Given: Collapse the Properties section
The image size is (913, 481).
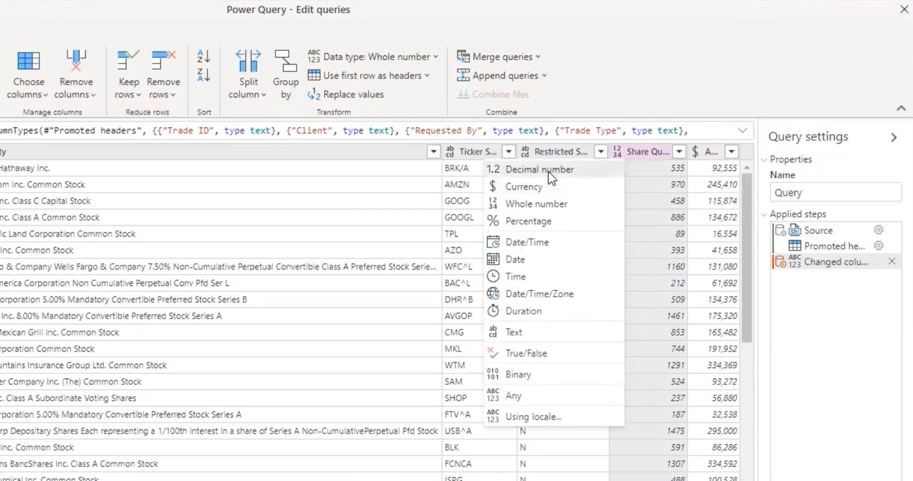Looking at the screenshot, I should pyautogui.click(x=765, y=160).
